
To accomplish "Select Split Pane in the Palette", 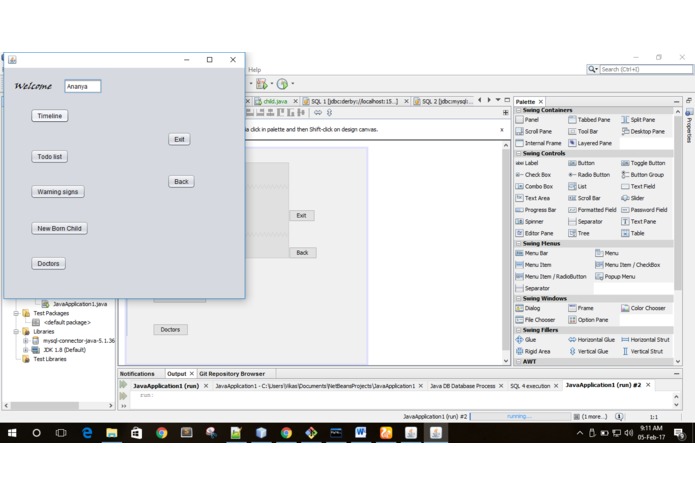I will [638, 120].
